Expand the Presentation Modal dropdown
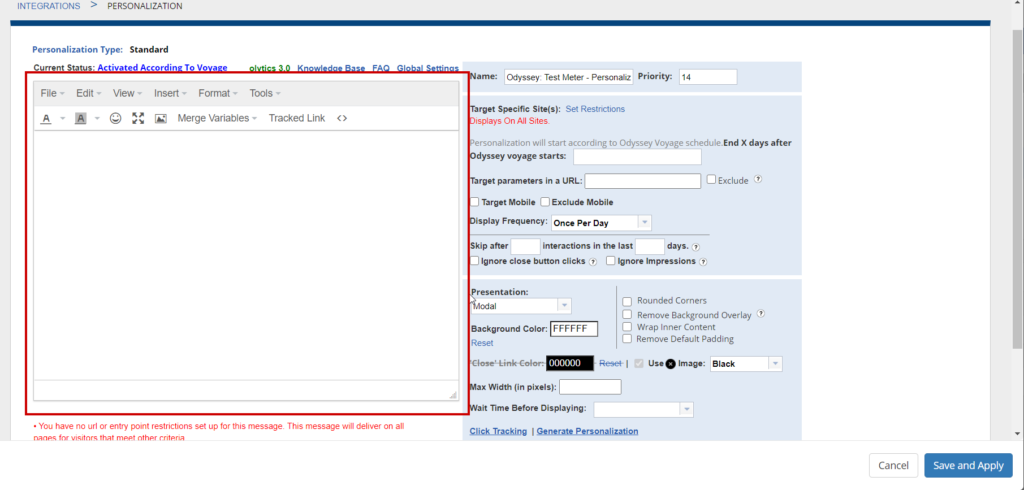 (x=520, y=306)
